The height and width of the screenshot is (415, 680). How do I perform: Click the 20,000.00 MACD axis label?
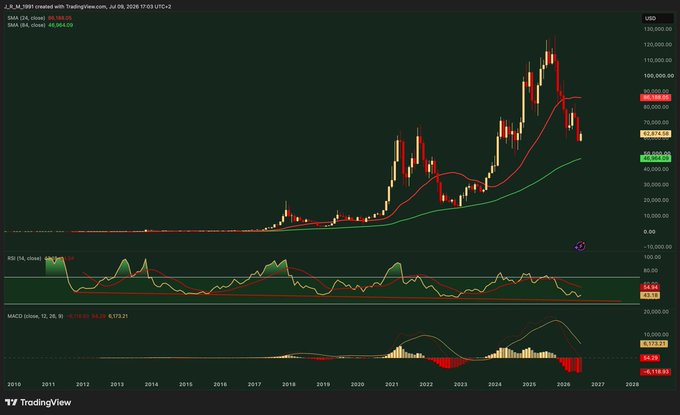pos(656,312)
